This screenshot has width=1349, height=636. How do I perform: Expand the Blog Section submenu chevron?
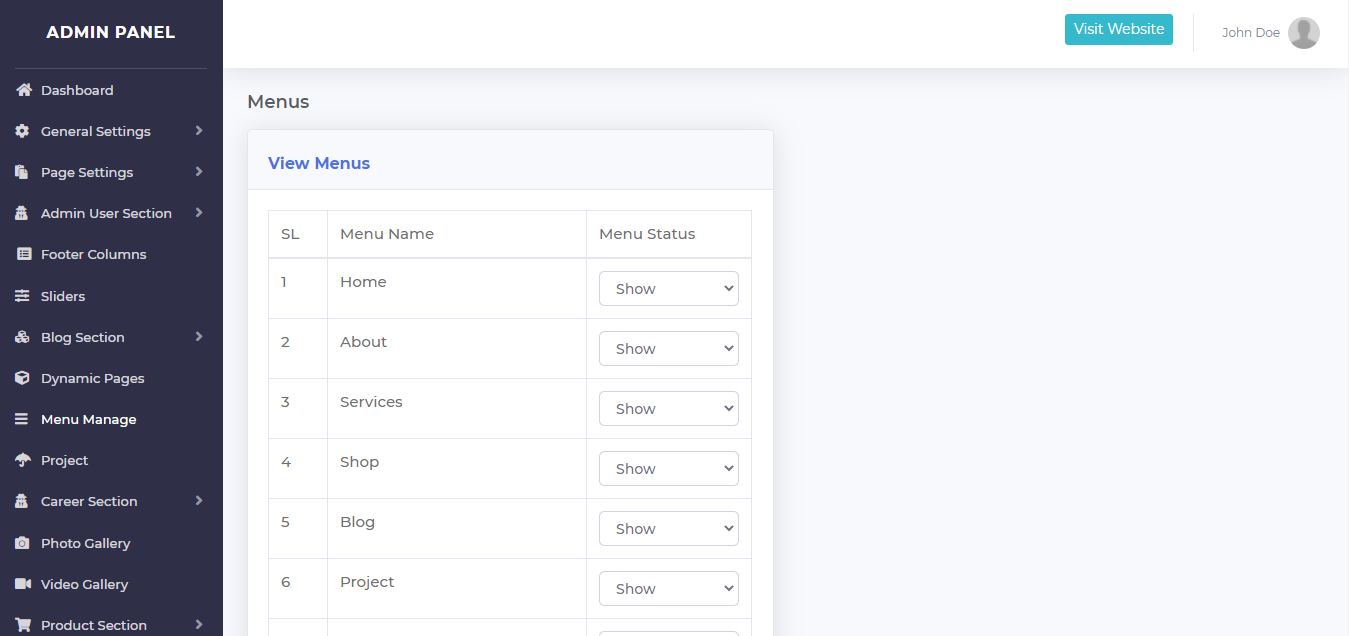click(x=199, y=337)
